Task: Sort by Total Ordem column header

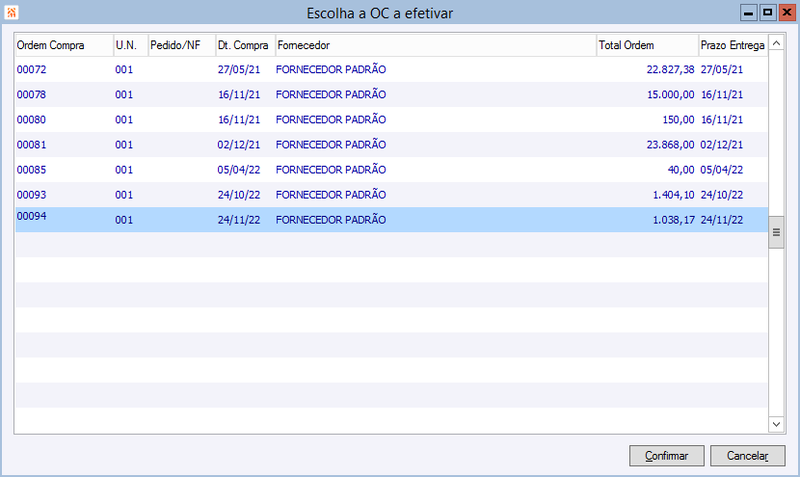Action: point(647,45)
